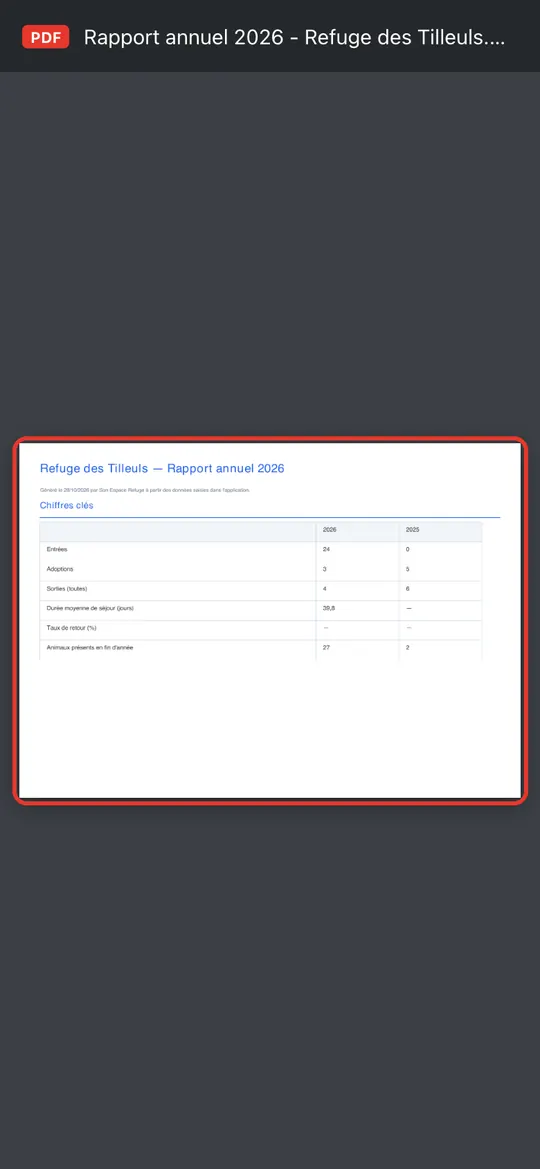
Task: Click the Entrées 2026 value 24
Action: pyautogui.click(x=326, y=549)
